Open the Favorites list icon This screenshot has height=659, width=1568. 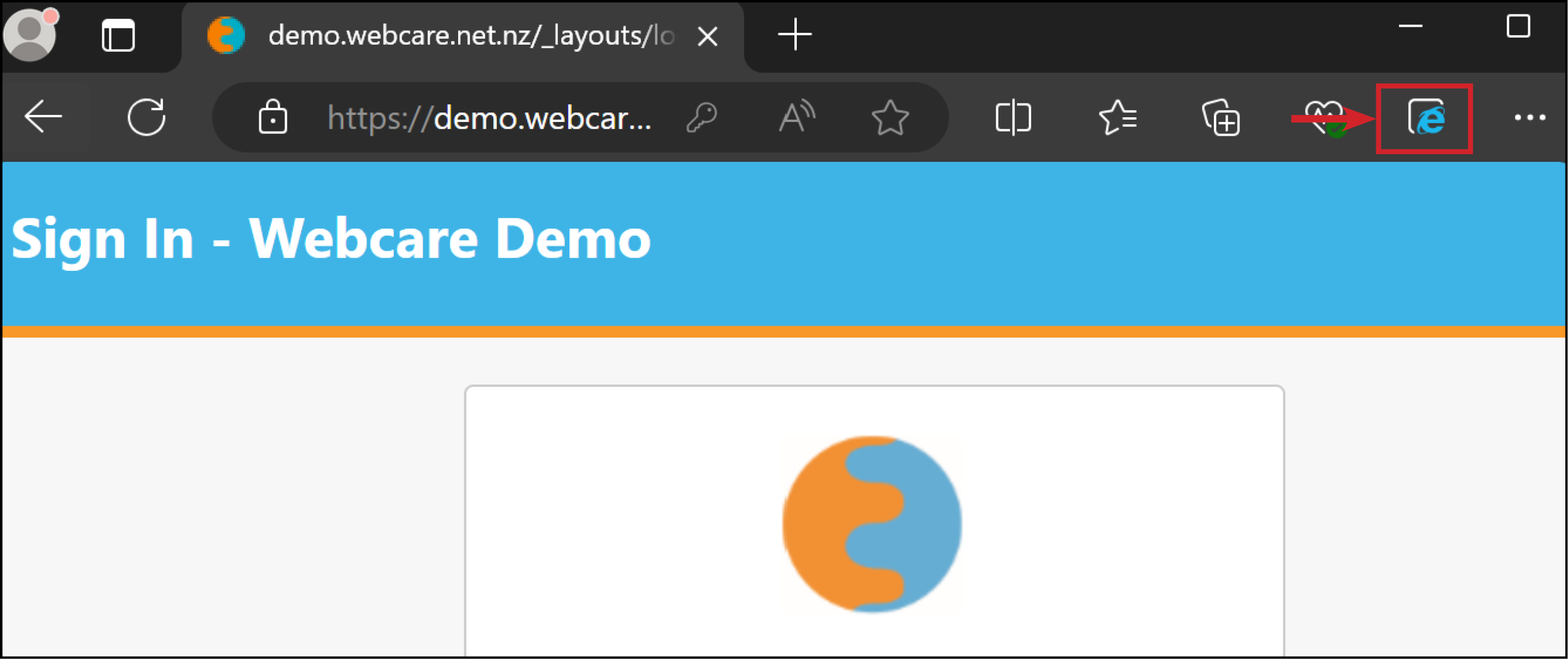[1119, 117]
